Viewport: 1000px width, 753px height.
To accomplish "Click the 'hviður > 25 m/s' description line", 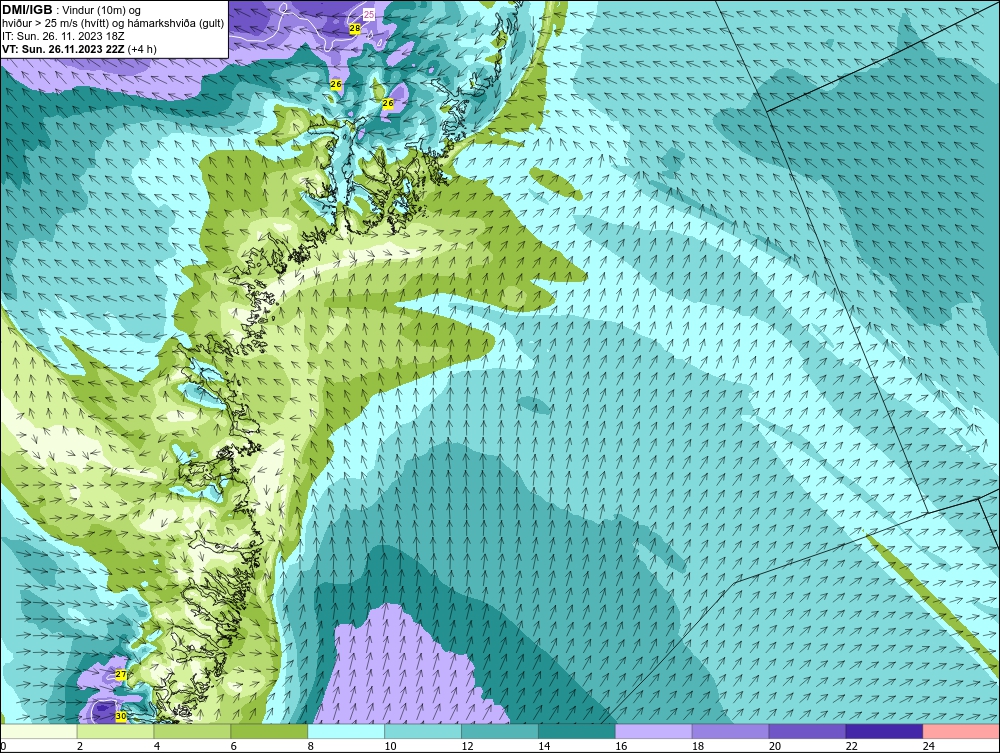I will point(113,24).
